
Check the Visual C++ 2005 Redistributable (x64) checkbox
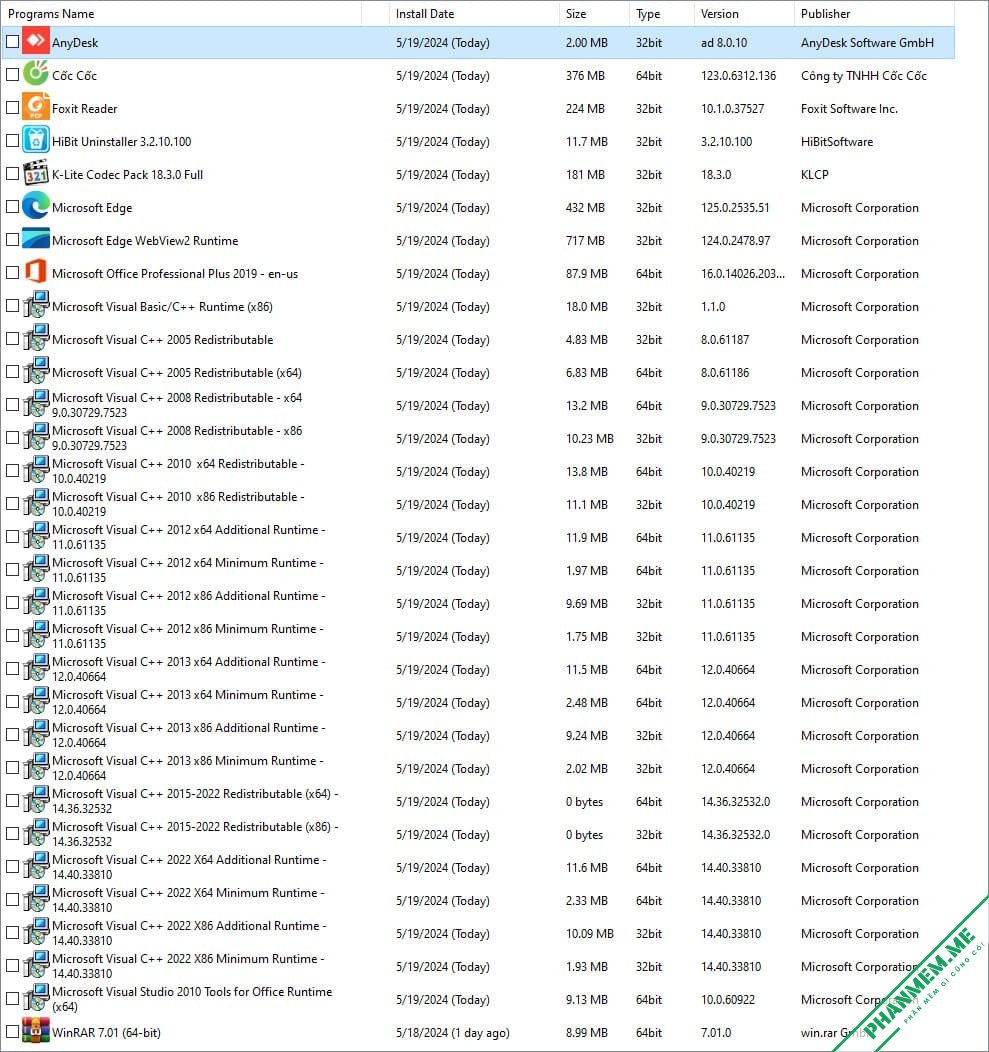click(x=12, y=371)
